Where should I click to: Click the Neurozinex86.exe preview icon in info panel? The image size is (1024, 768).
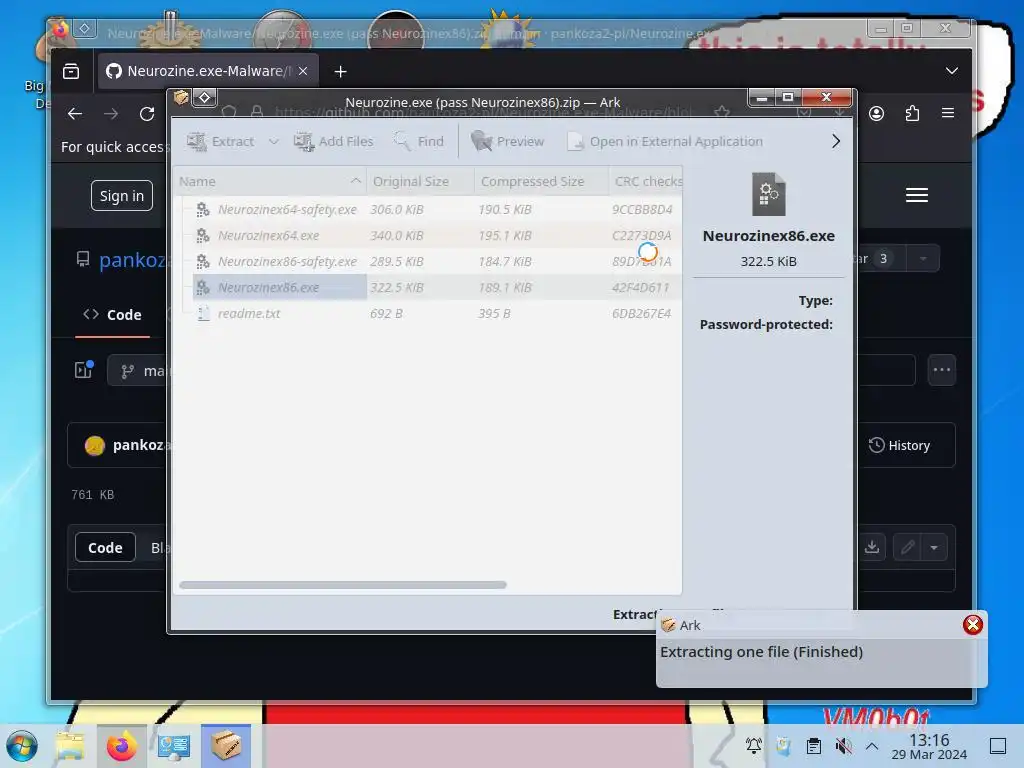point(769,194)
